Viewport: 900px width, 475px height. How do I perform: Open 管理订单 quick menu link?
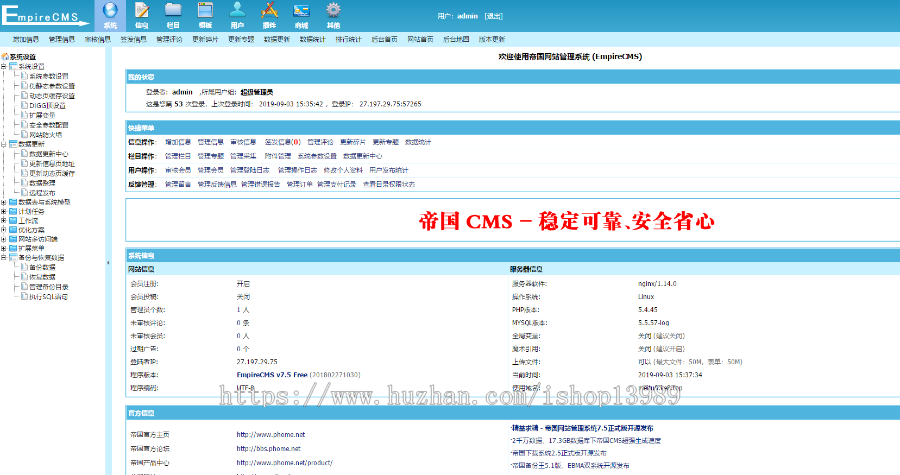pyautogui.click(x=300, y=184)
